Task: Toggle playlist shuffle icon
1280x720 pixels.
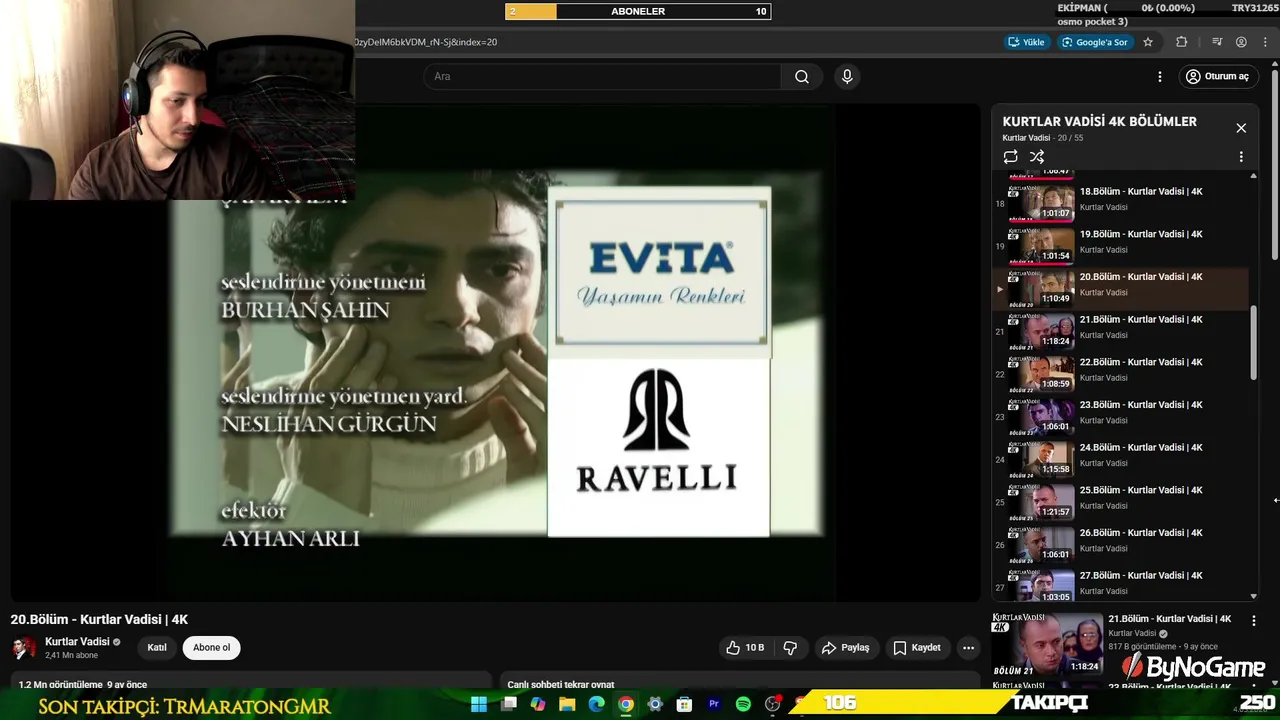Action: tap(1037, 157)
